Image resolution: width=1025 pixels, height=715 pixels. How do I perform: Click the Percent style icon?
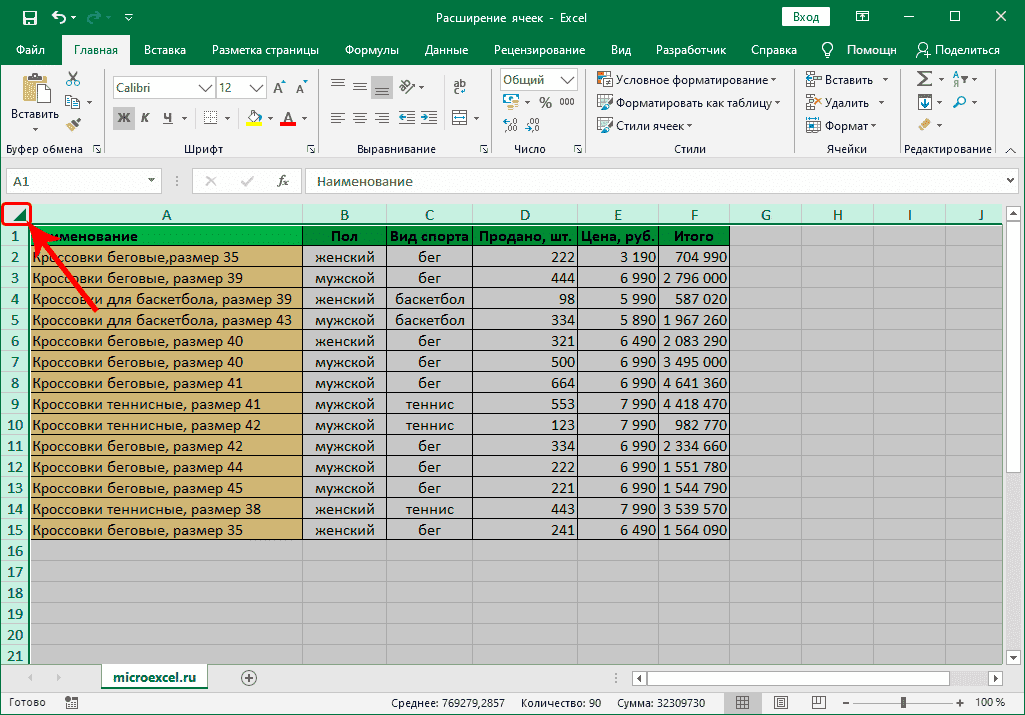click(545, 102)
